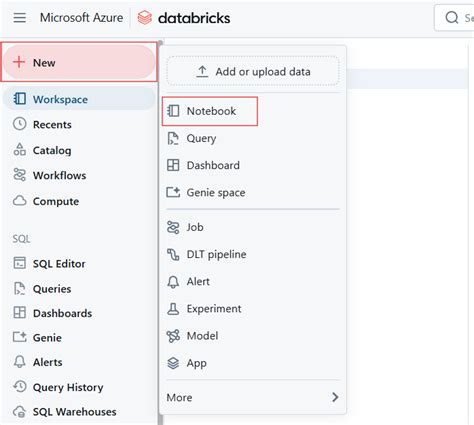Click the Alert bell icon in the New menu
The height and width of the screenshot is (425, 474).
pyautogui.click(x=173, y=282)
